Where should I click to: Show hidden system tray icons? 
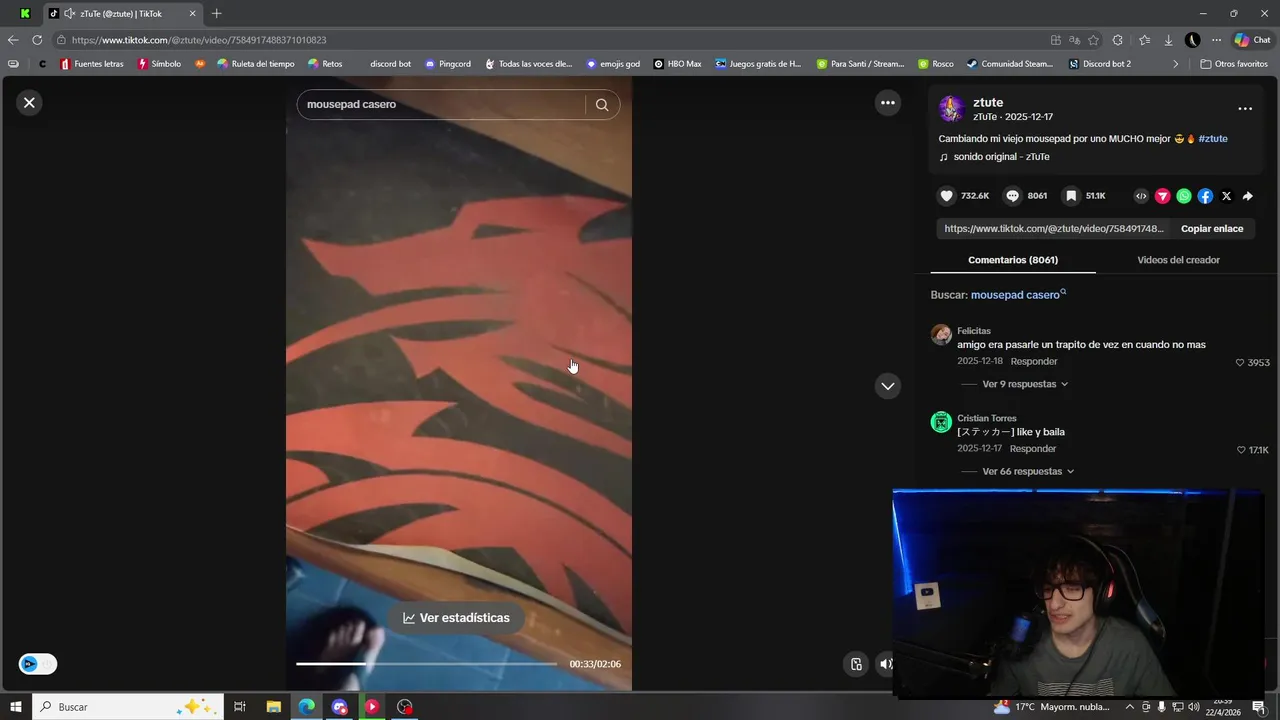point(1130,707)
